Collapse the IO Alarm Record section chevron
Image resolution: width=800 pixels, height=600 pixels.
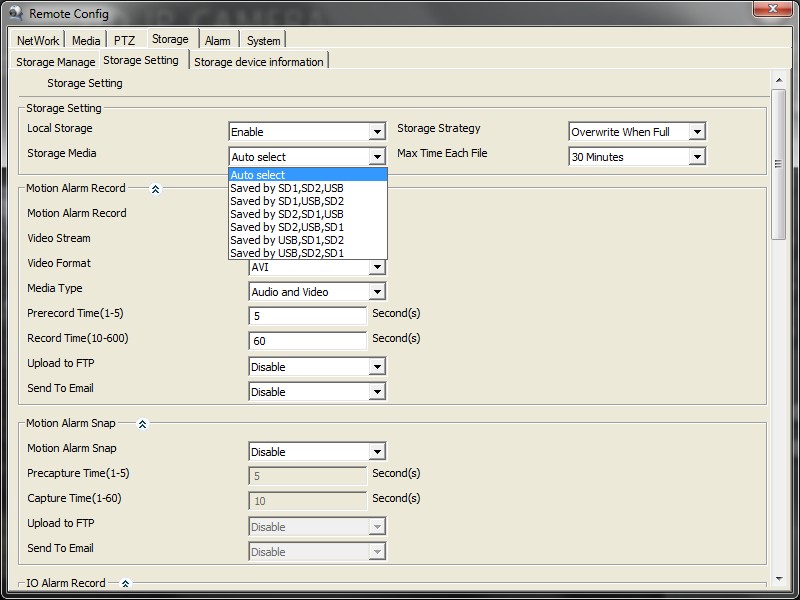[126, 584]
